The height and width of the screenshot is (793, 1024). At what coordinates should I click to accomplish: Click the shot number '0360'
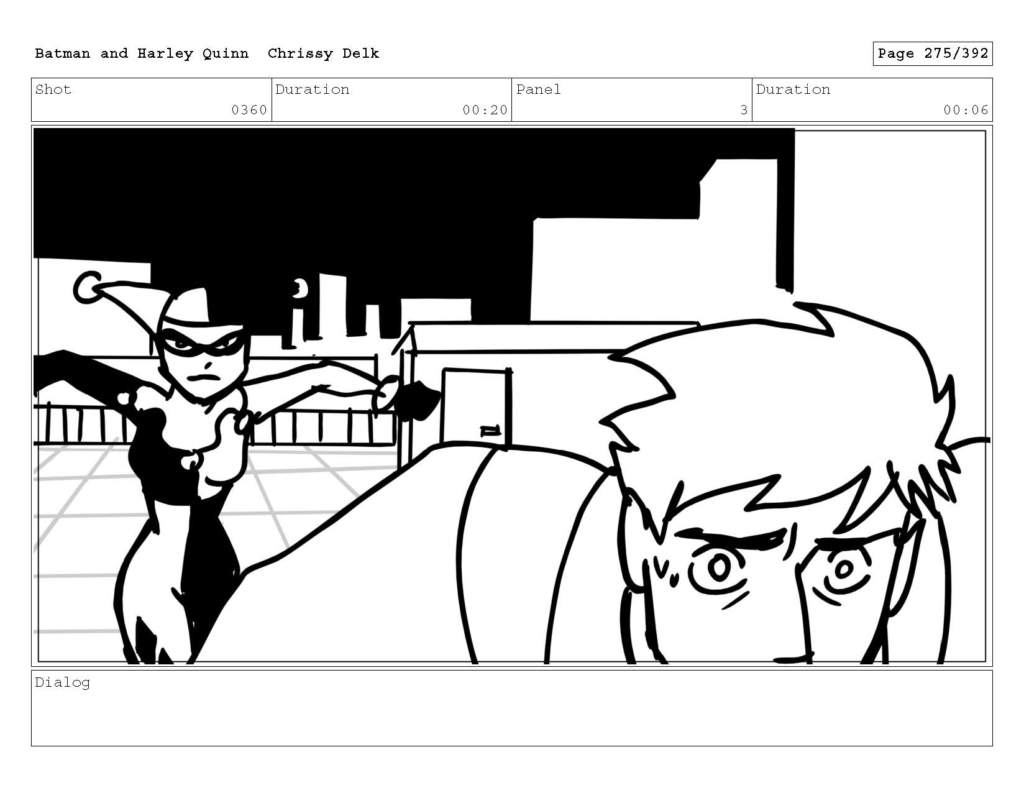pyautogui.click(x=249, y=110)
